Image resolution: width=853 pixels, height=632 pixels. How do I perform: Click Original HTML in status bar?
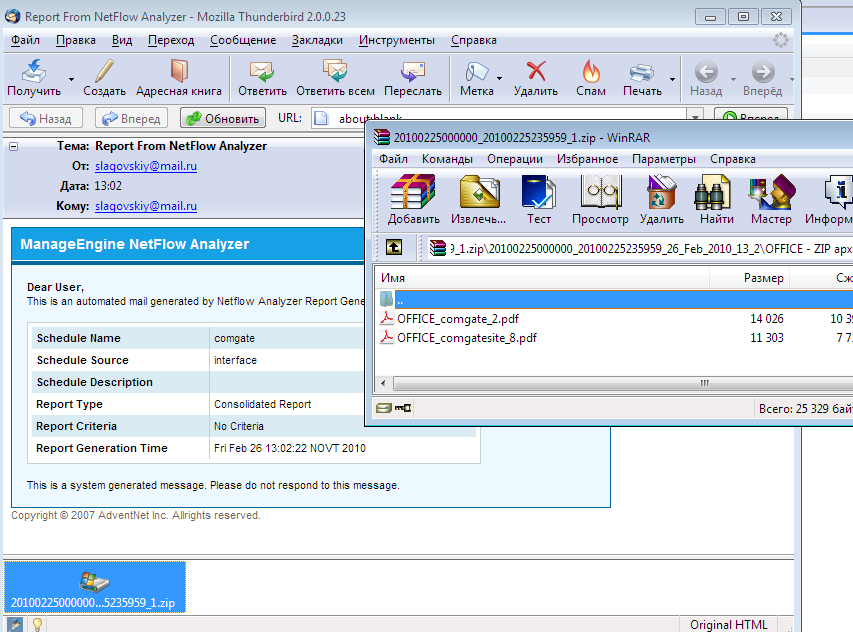click(728, 624)
